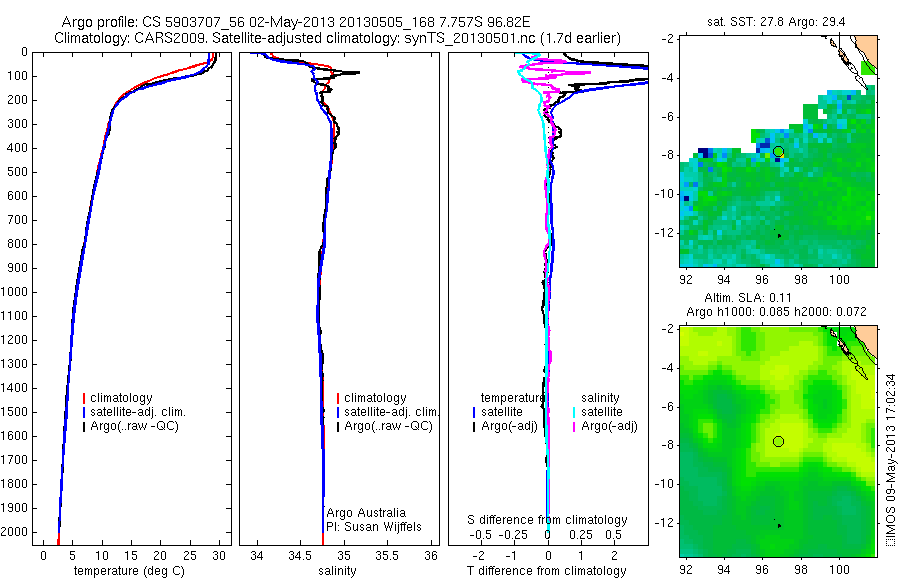The image size is (900, 580).
Task: Click the 'salinity' heading in the difference legend
Action: 600,398
